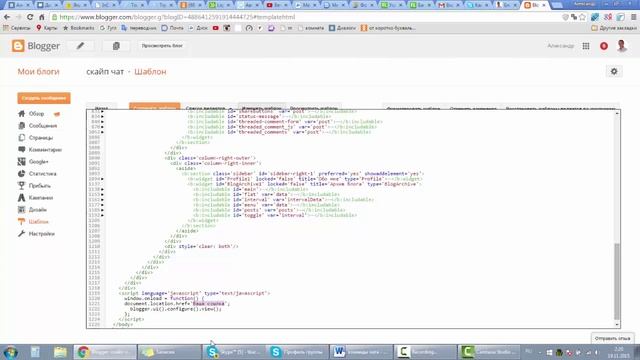
Task: Click the user profile avatar
Action: [622, 46]
